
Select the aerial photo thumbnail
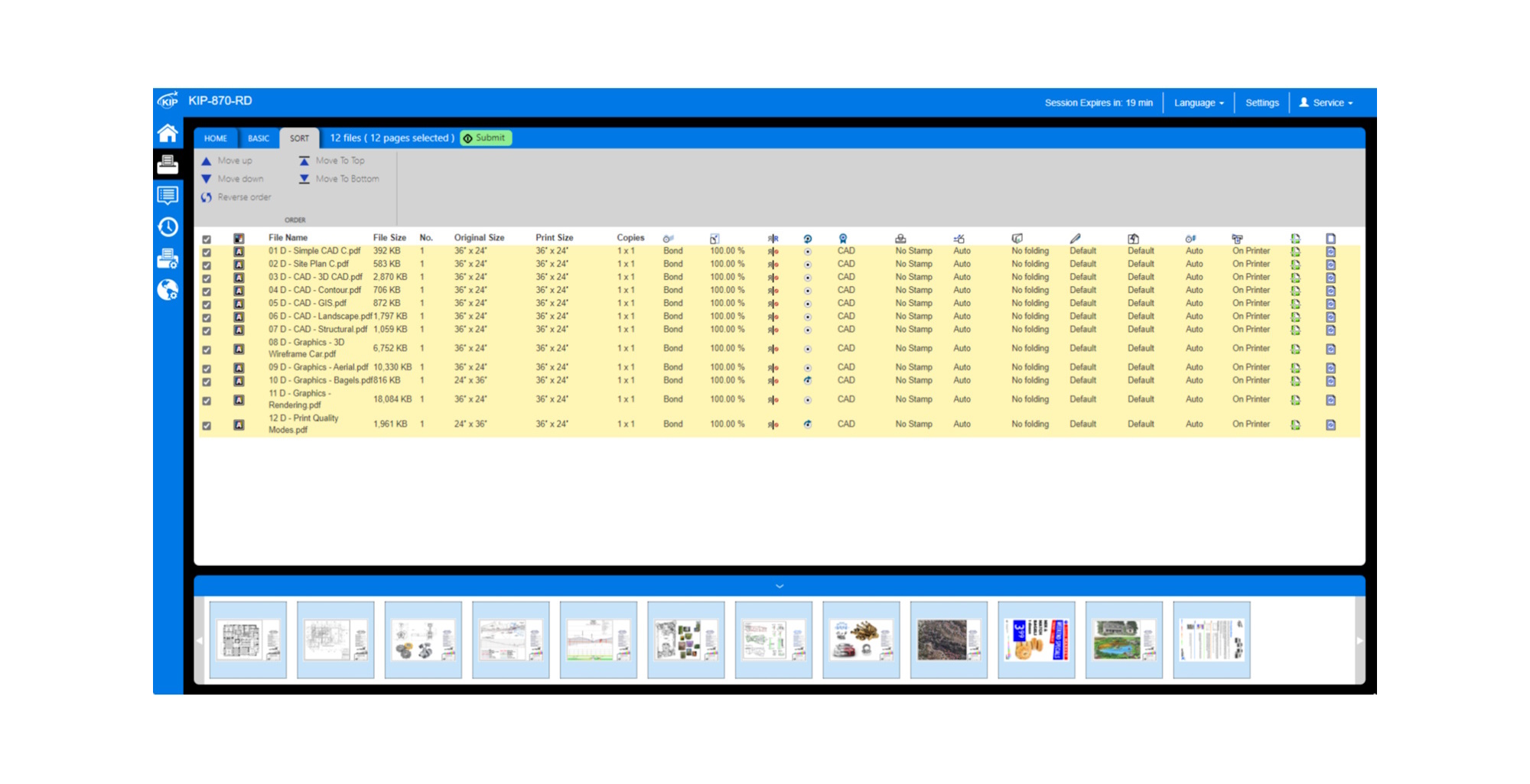click(949, 639)
